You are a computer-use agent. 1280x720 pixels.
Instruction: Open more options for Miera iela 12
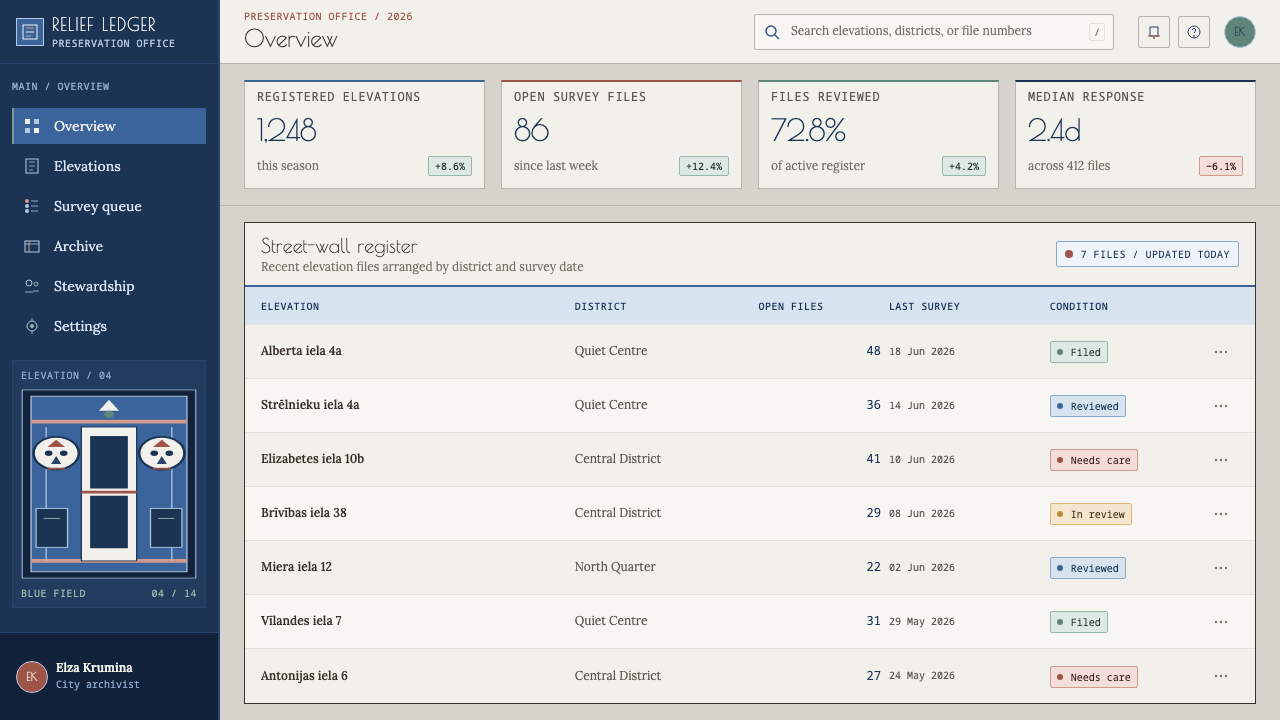point(1221,568)
